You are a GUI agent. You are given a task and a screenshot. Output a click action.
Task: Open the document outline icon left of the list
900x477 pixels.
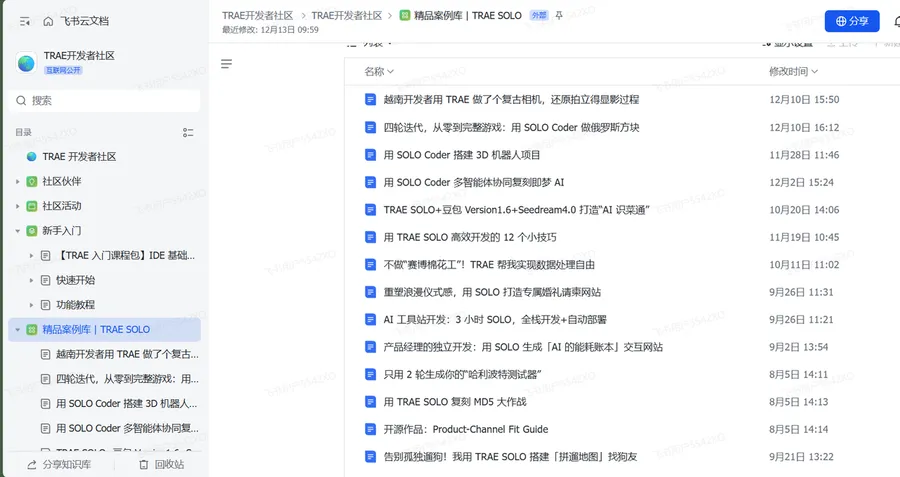pyautogui.click(x=227, y=64)
